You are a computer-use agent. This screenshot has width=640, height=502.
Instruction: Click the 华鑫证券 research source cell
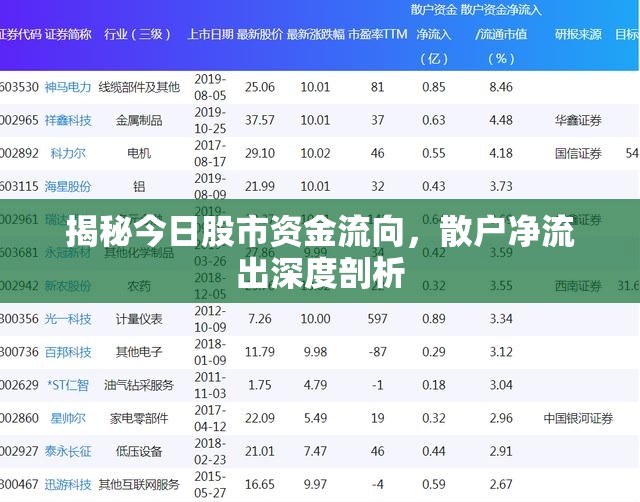578,120
